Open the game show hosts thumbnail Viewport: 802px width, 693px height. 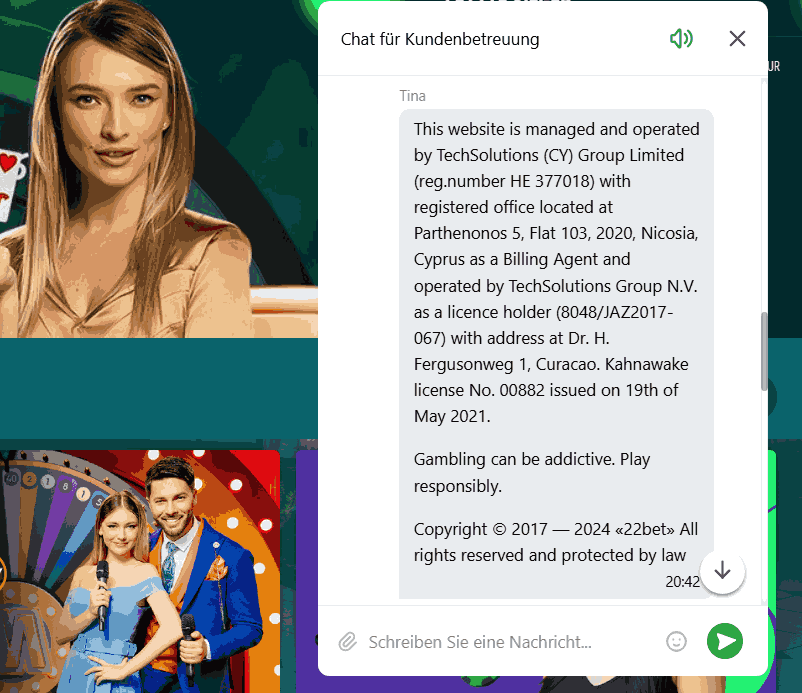140,571
